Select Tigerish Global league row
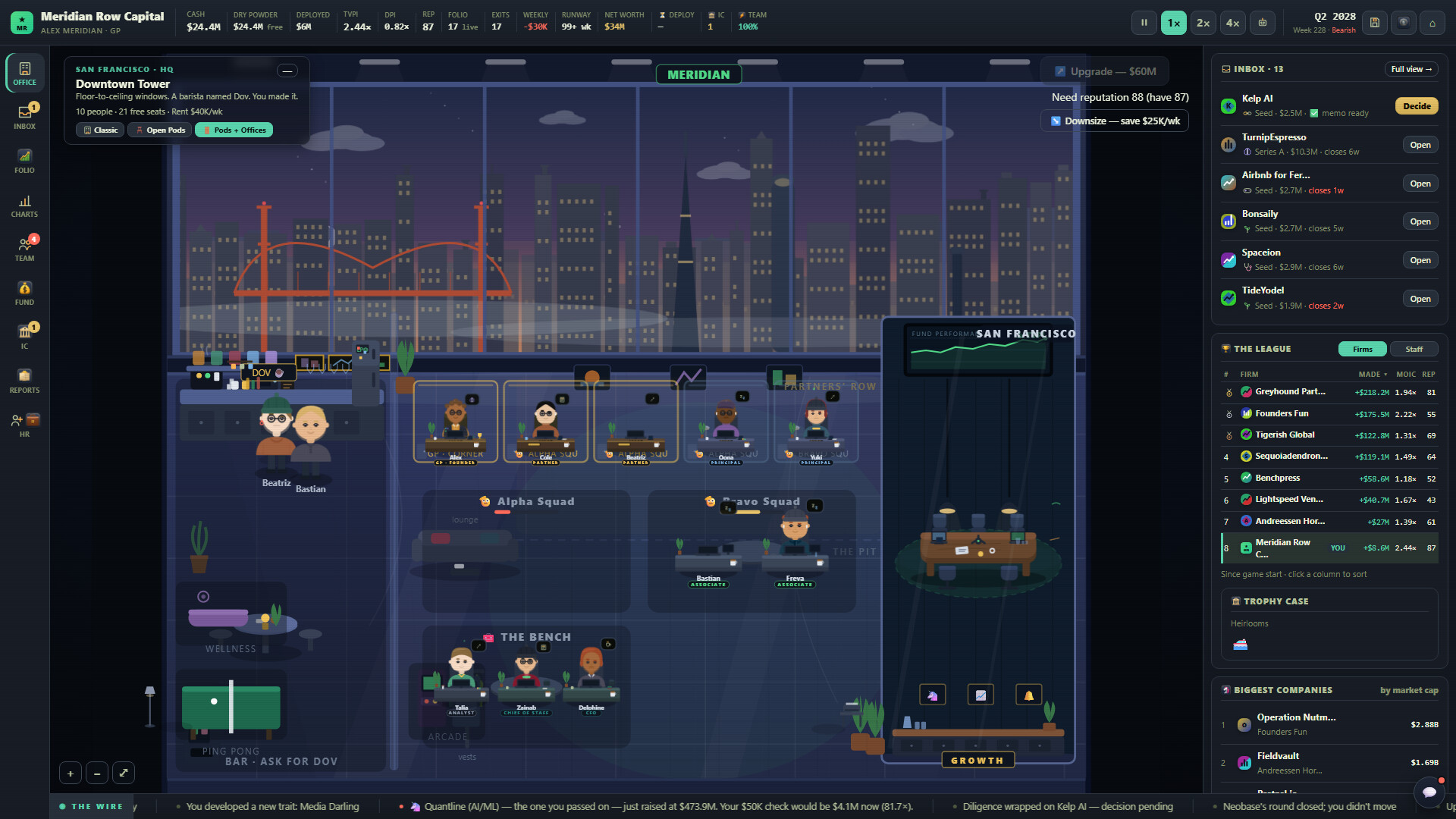Screen dimensions: 1456x819 coord(1329,435)
